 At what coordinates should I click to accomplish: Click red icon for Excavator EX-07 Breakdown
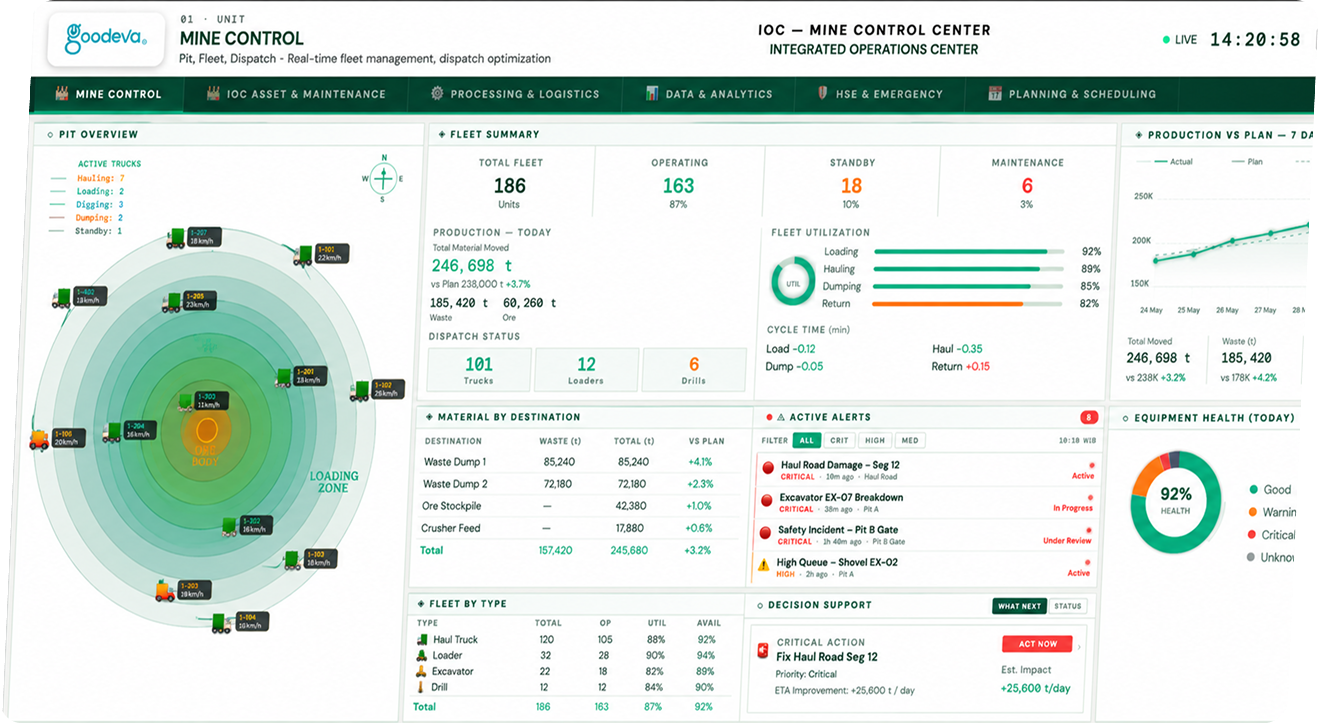click(767, 500)
